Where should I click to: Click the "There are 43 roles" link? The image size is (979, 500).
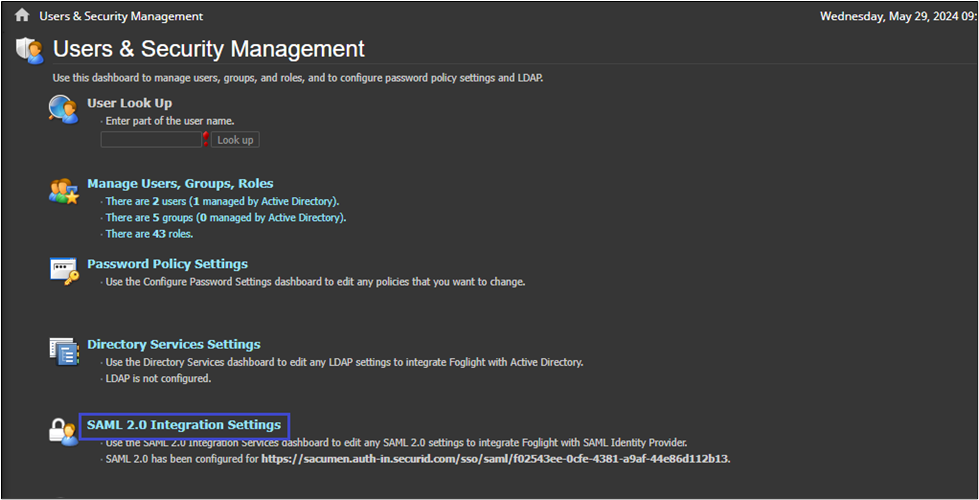pos(149,233)
